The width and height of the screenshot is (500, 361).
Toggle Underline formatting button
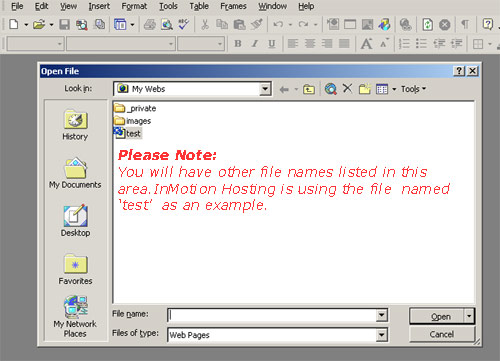click(272, 44)
